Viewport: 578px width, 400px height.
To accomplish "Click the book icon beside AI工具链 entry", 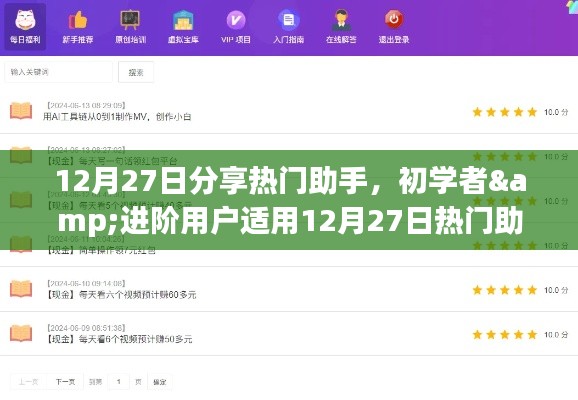I will pos(21,111).
